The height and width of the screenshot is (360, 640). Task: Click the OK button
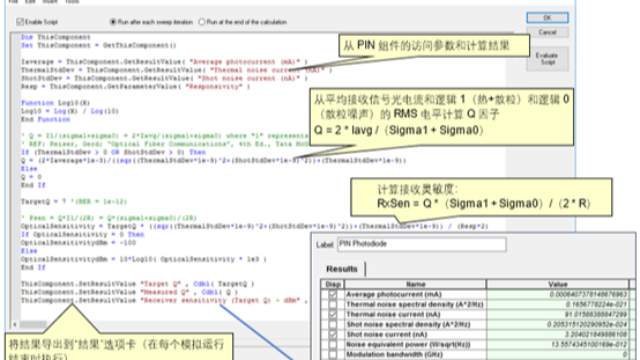(x=547, y=18)
